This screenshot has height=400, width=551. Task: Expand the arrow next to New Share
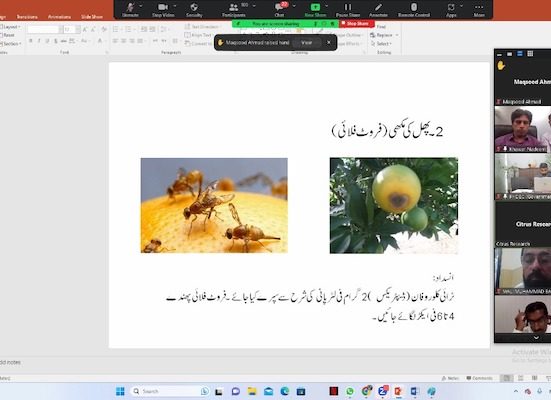[x=326, y=6]
